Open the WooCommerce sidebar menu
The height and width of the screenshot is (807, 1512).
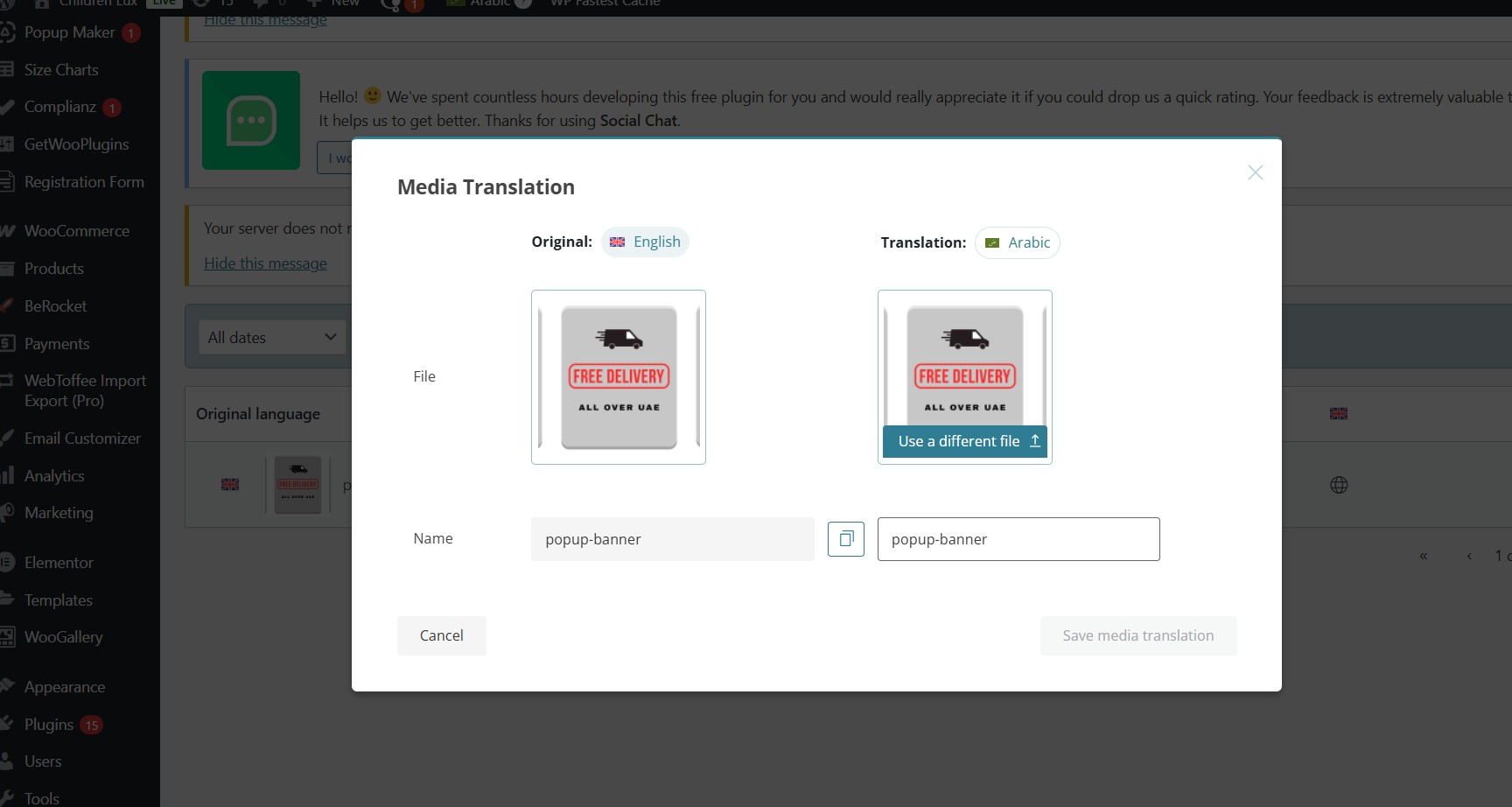click(76, 231)
